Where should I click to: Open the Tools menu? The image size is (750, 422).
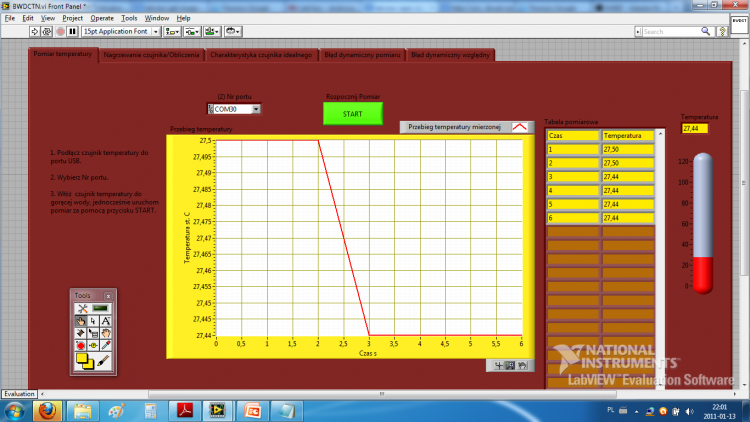point(129,18)
